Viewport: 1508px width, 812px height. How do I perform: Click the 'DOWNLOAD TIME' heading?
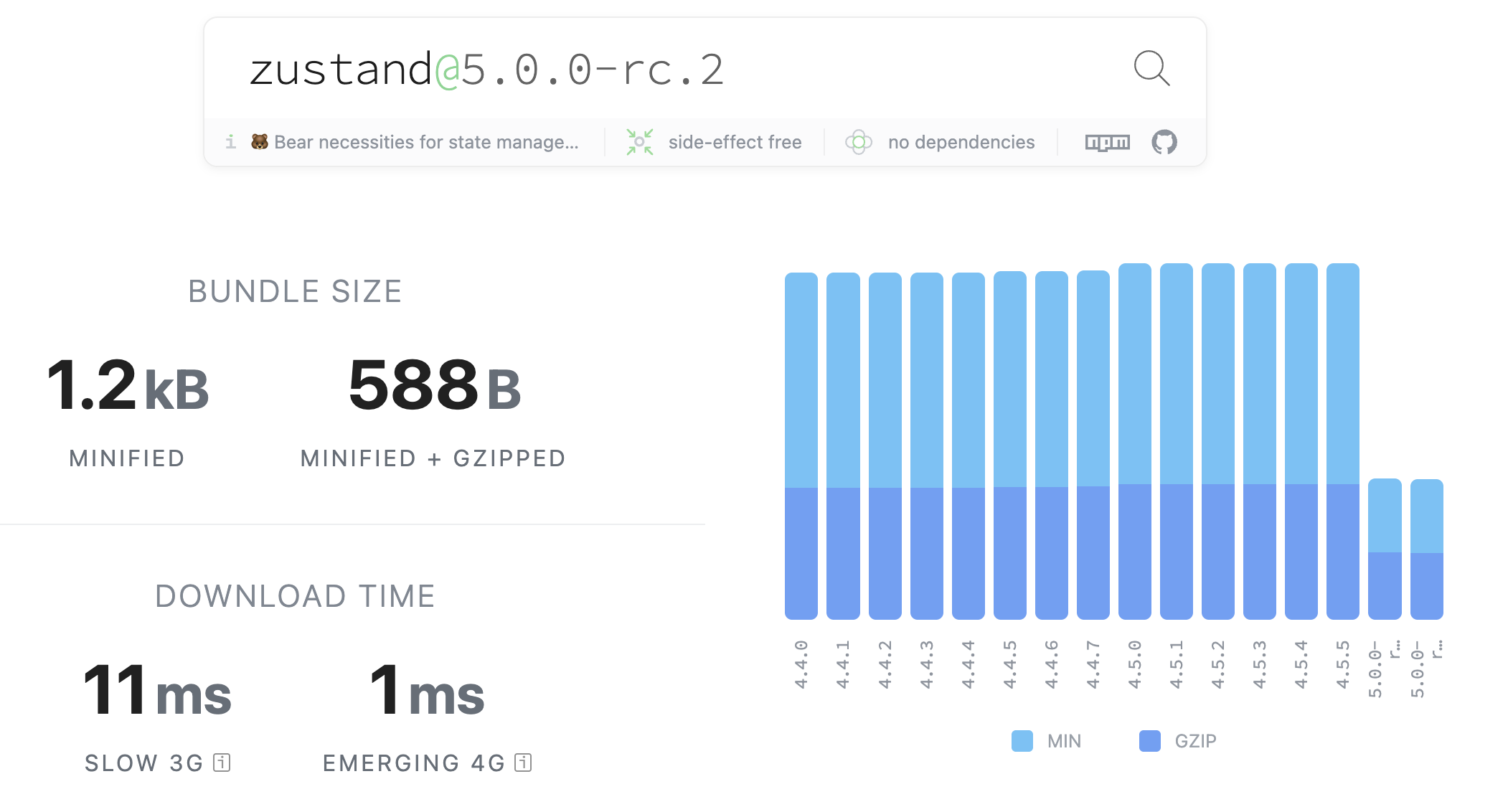(295, 597)
